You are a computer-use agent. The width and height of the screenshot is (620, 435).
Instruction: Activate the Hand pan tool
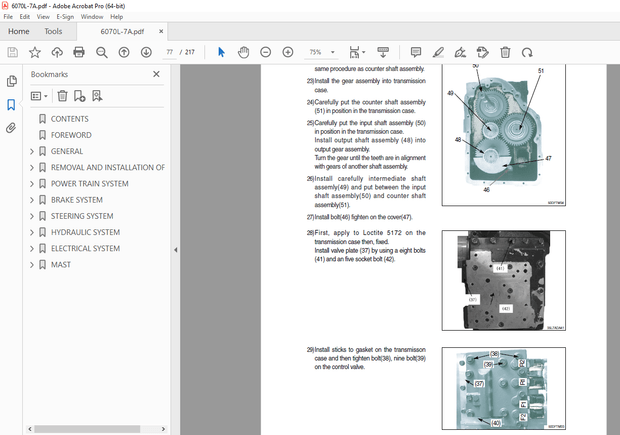[x=244, y=52]
